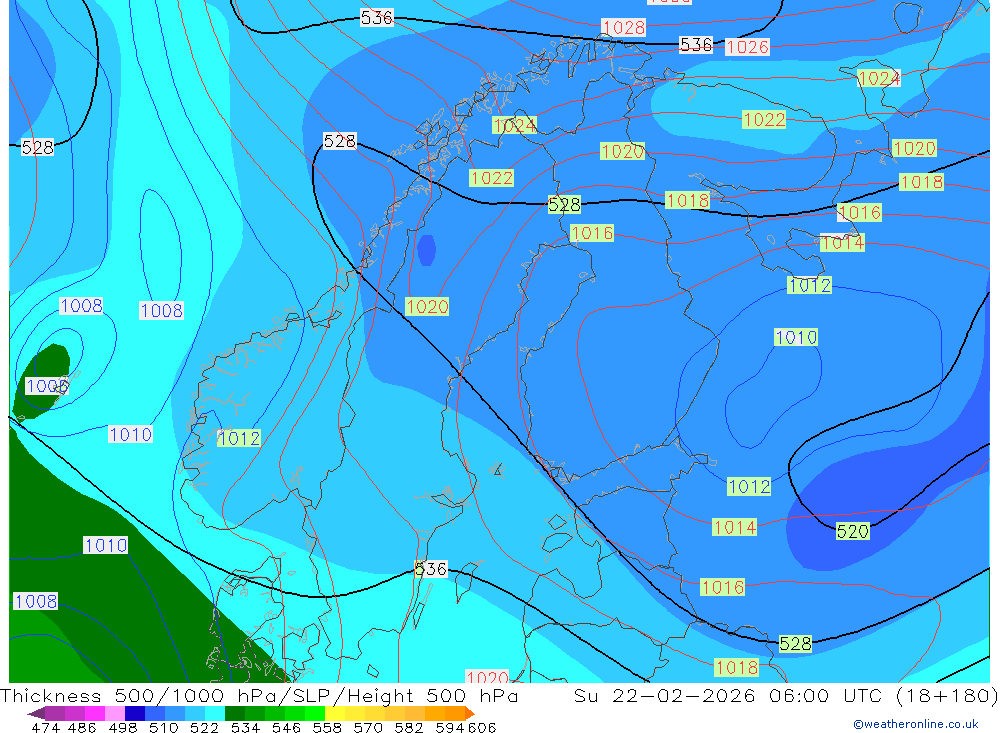Select the darkest green legend swatch above 534
1000x733 pixels.
point(235,713)
